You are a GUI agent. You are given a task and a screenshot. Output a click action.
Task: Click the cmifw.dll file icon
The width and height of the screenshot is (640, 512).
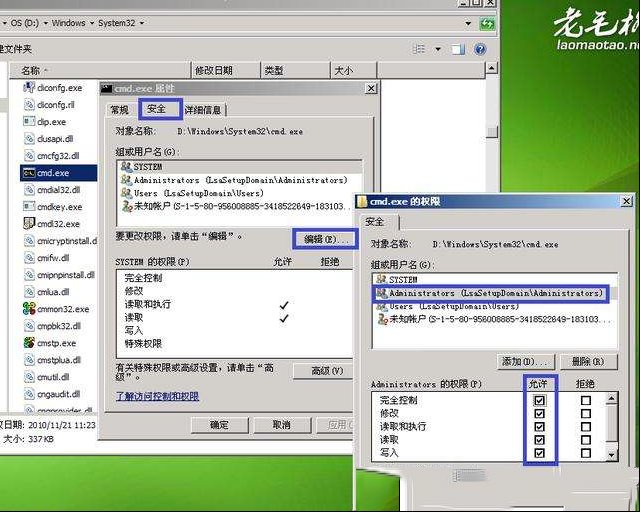[x=29, y=258]
